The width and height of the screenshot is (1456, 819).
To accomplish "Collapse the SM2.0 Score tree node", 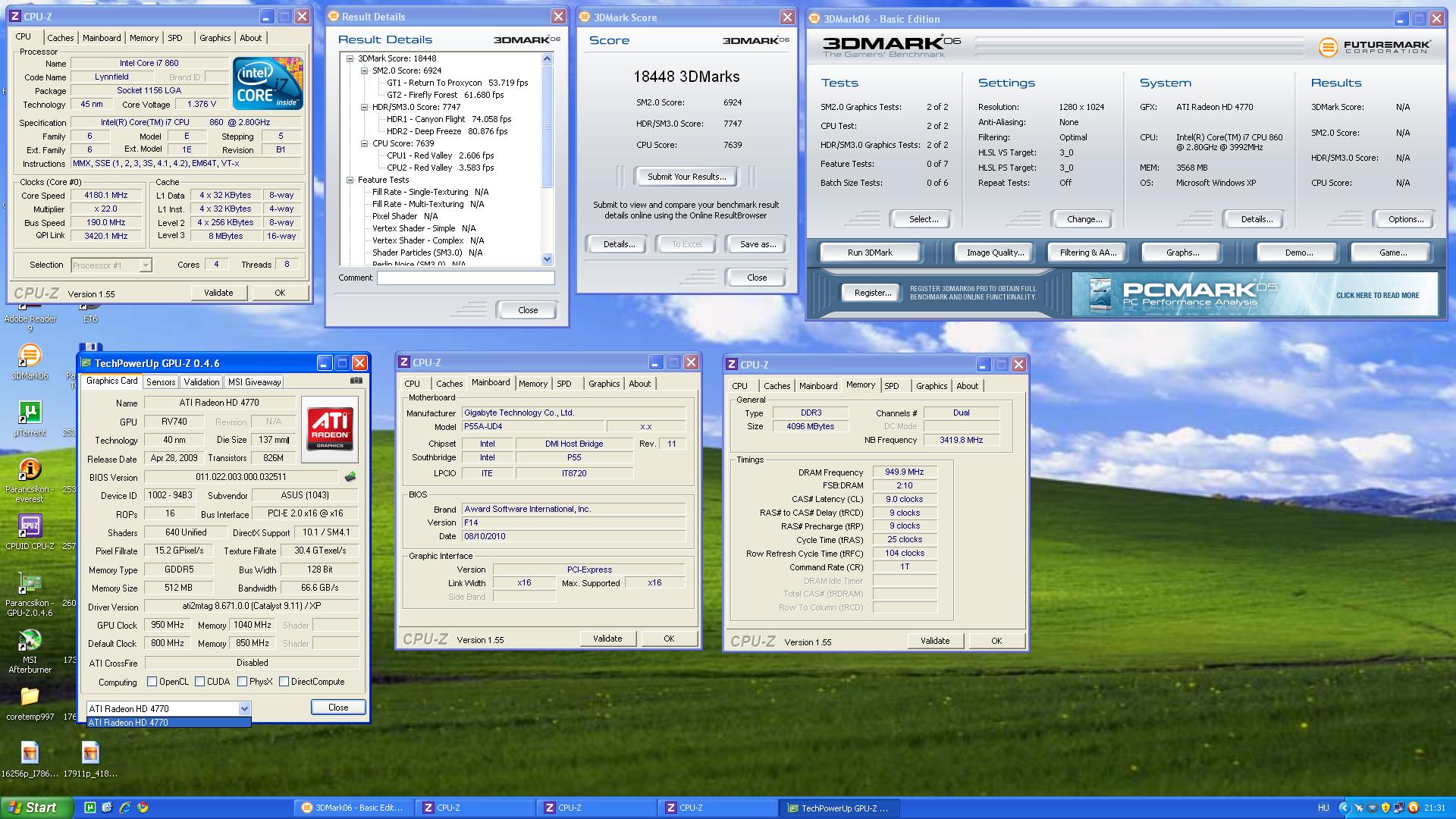I will [x=365, y=71].
